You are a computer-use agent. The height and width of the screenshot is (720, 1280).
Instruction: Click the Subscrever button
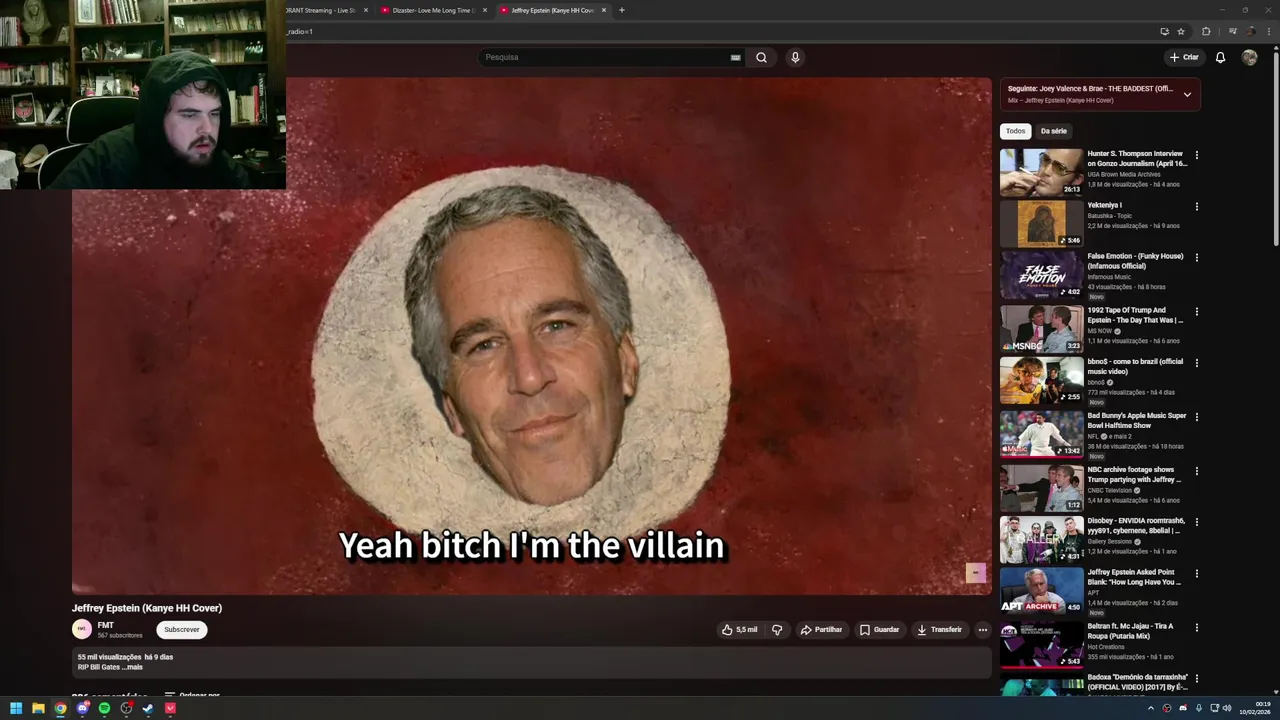[182, 630]
